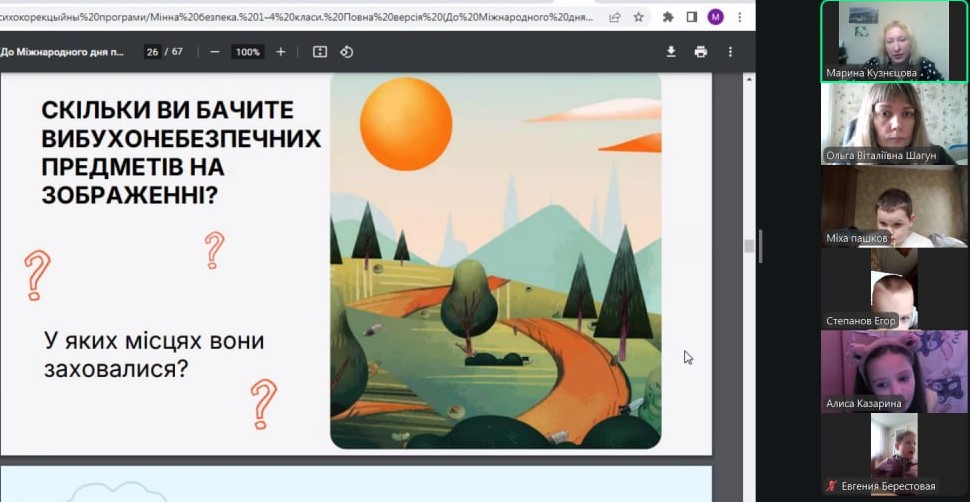Click the page number field showing 26

[153, 52]
